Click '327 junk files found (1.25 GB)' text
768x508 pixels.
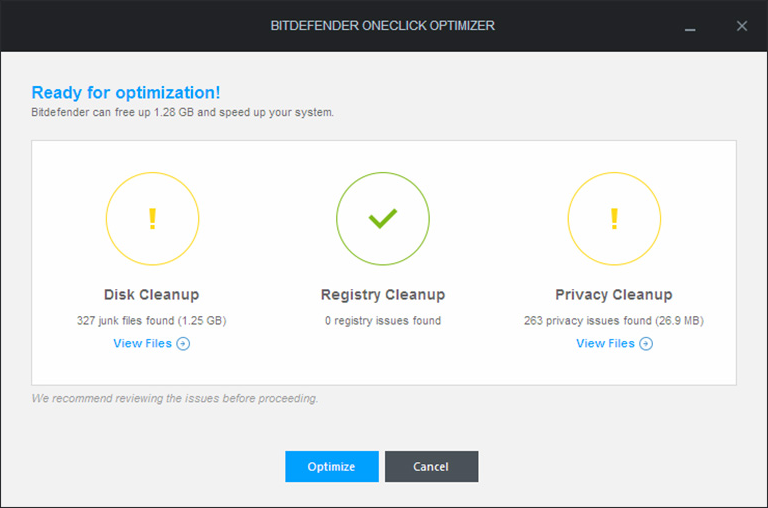point(151,320)
